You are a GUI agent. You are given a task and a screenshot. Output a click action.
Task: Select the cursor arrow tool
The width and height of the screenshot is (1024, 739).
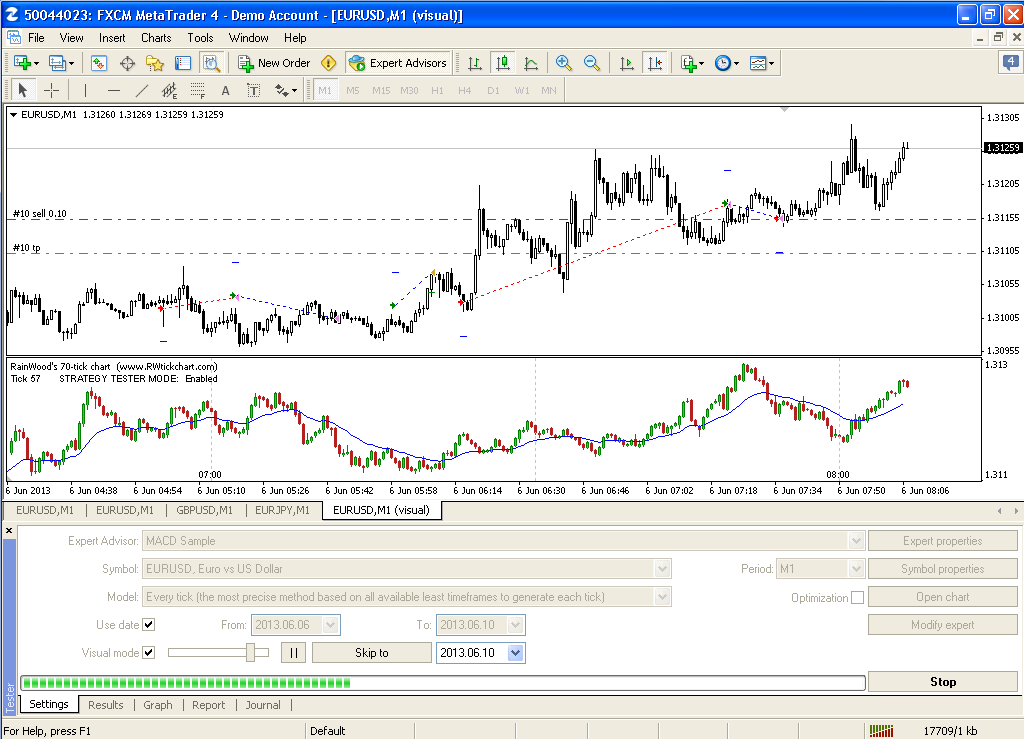tap(23, 90)
